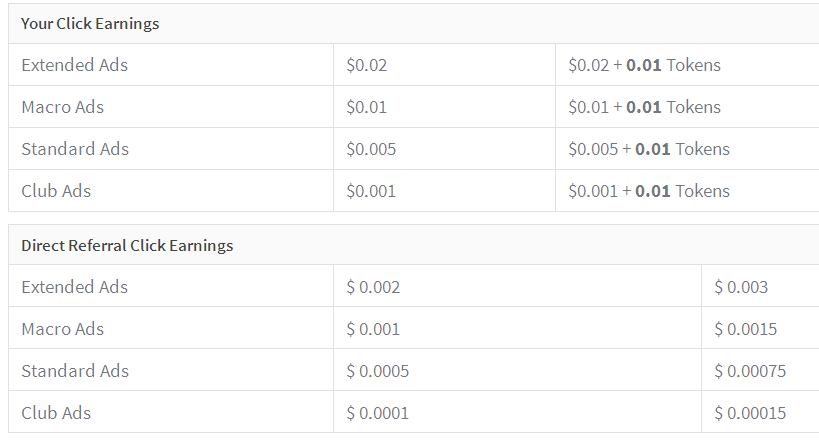Image resolution: width=819 pixels, height=444 pixels.
Task: Click the "$0.01 + 0.01 Tokens" cell
Action: 644,108
